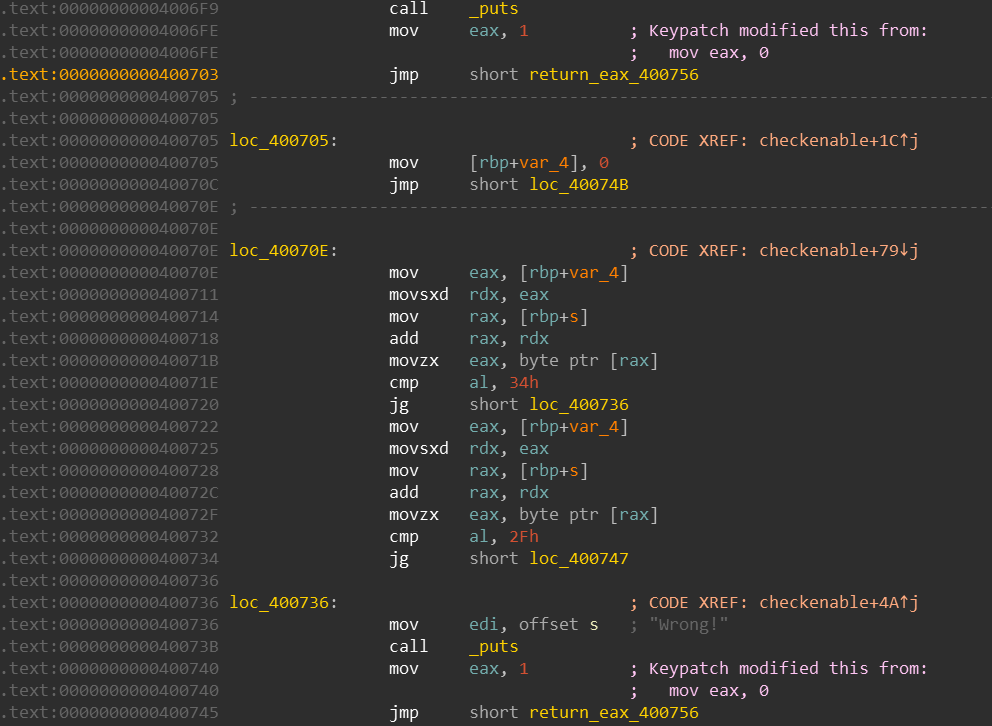Click return_eax_400756 on the 400703 jmp line
The width and height of the screenshot is (992, 726).
[614, 75]
